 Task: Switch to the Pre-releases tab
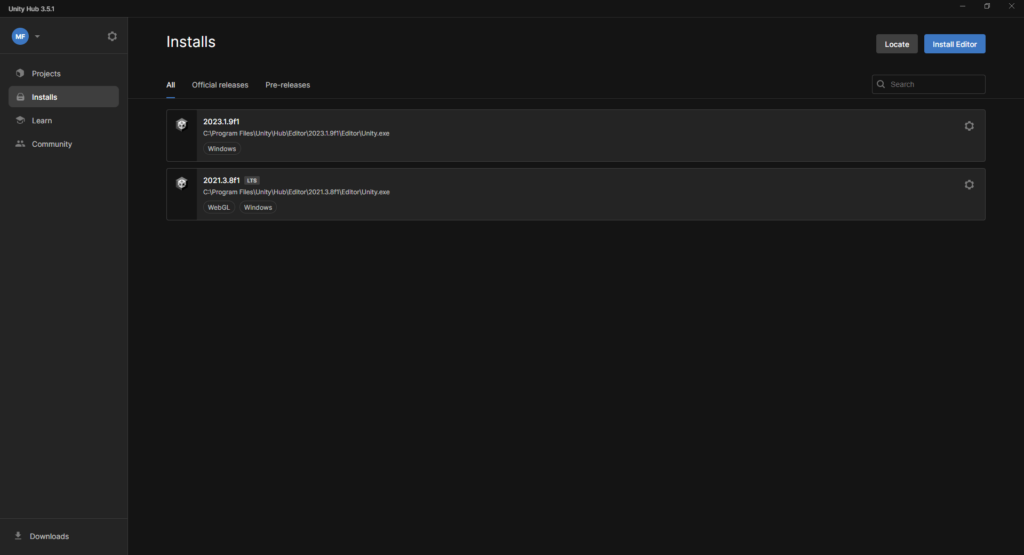[x=288, y=85]
